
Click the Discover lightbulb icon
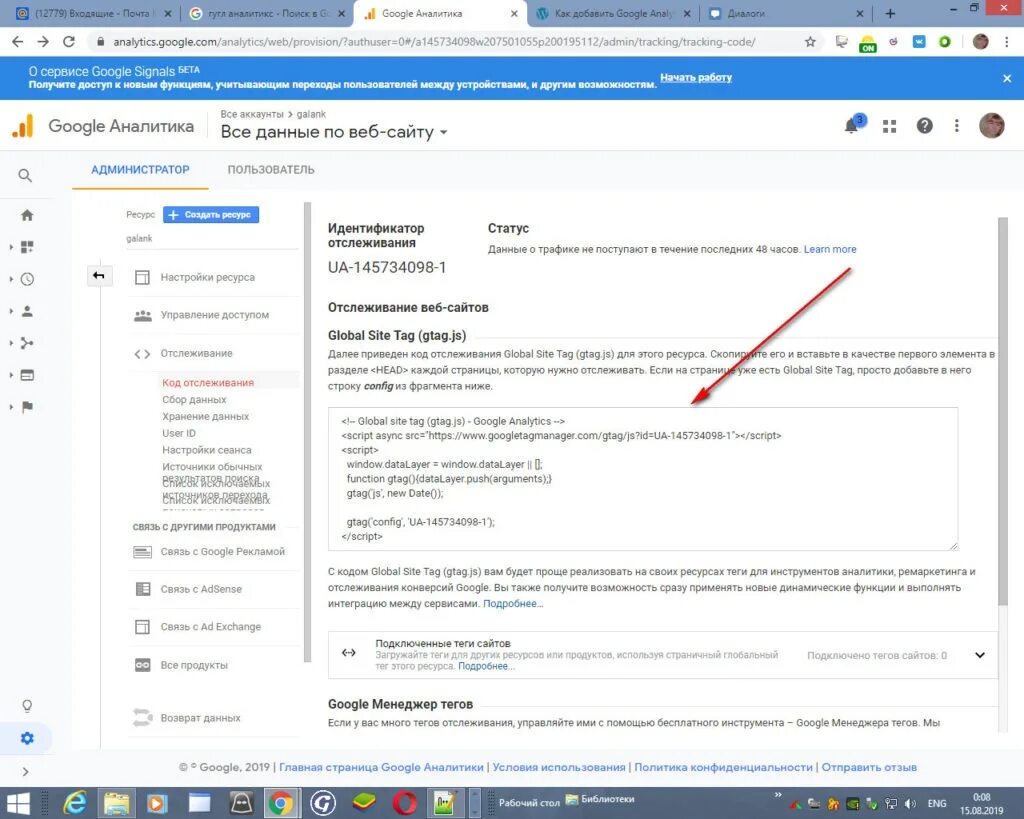tap(27, 706)
